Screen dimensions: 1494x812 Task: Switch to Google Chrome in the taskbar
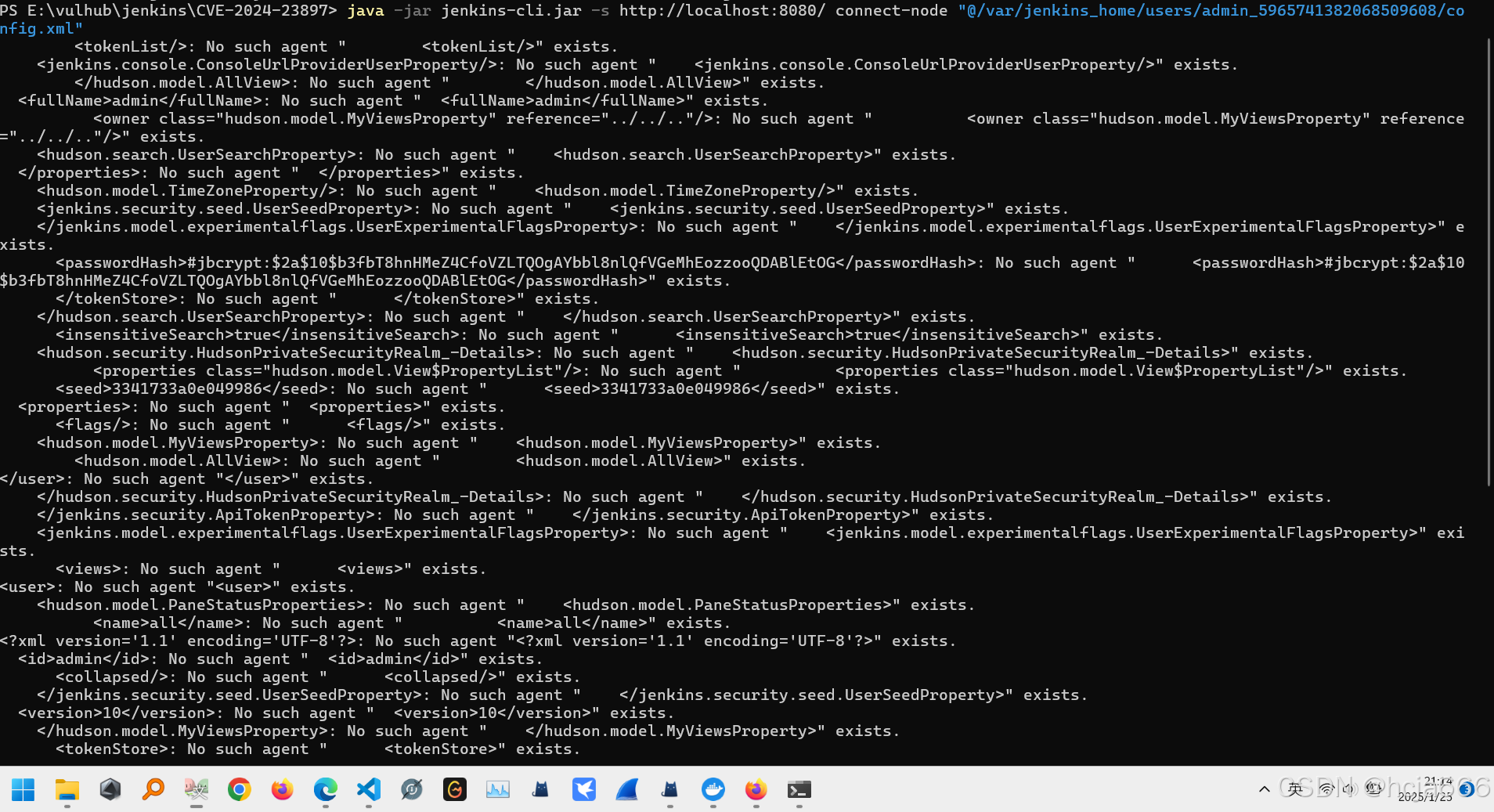tap(240, 789)
